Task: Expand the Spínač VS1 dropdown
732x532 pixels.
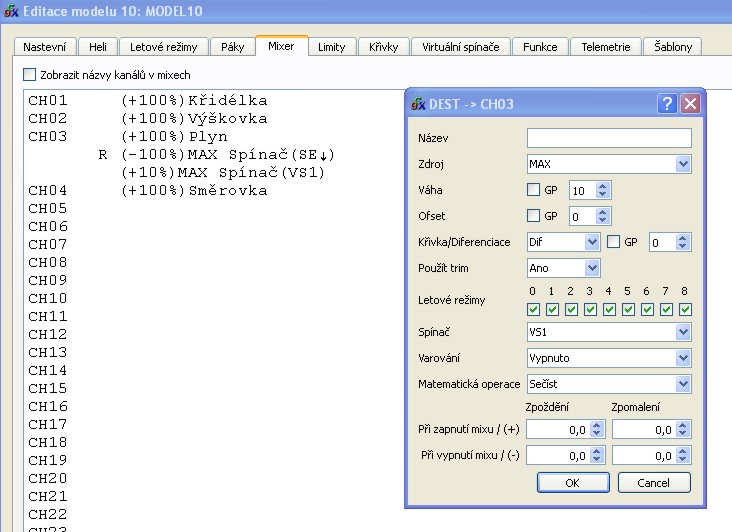Action: [x=683, y=331]
